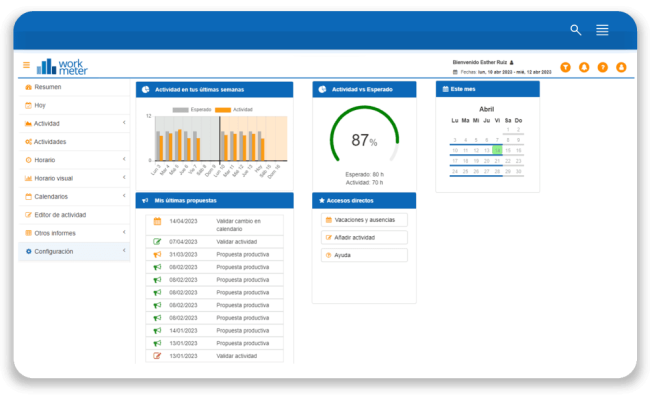Select the highlighted day 14 in the April calendar

click(497, 150)
